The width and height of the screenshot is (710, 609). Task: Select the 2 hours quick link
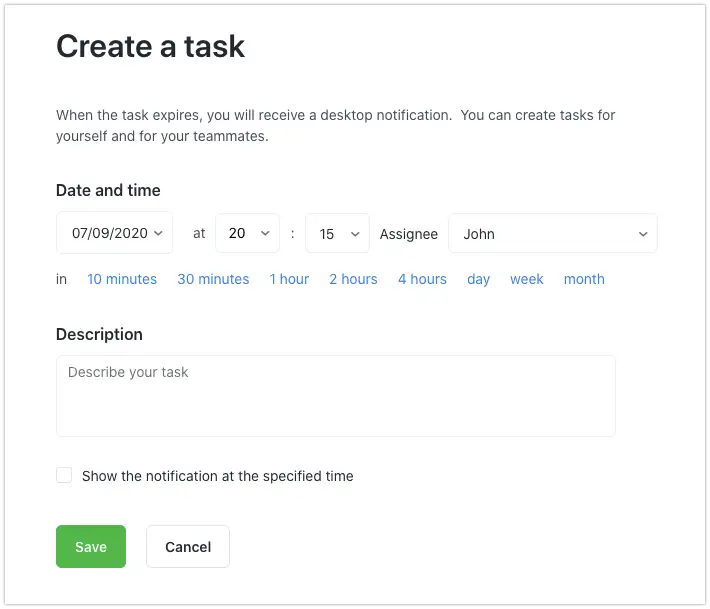point(353,279)
